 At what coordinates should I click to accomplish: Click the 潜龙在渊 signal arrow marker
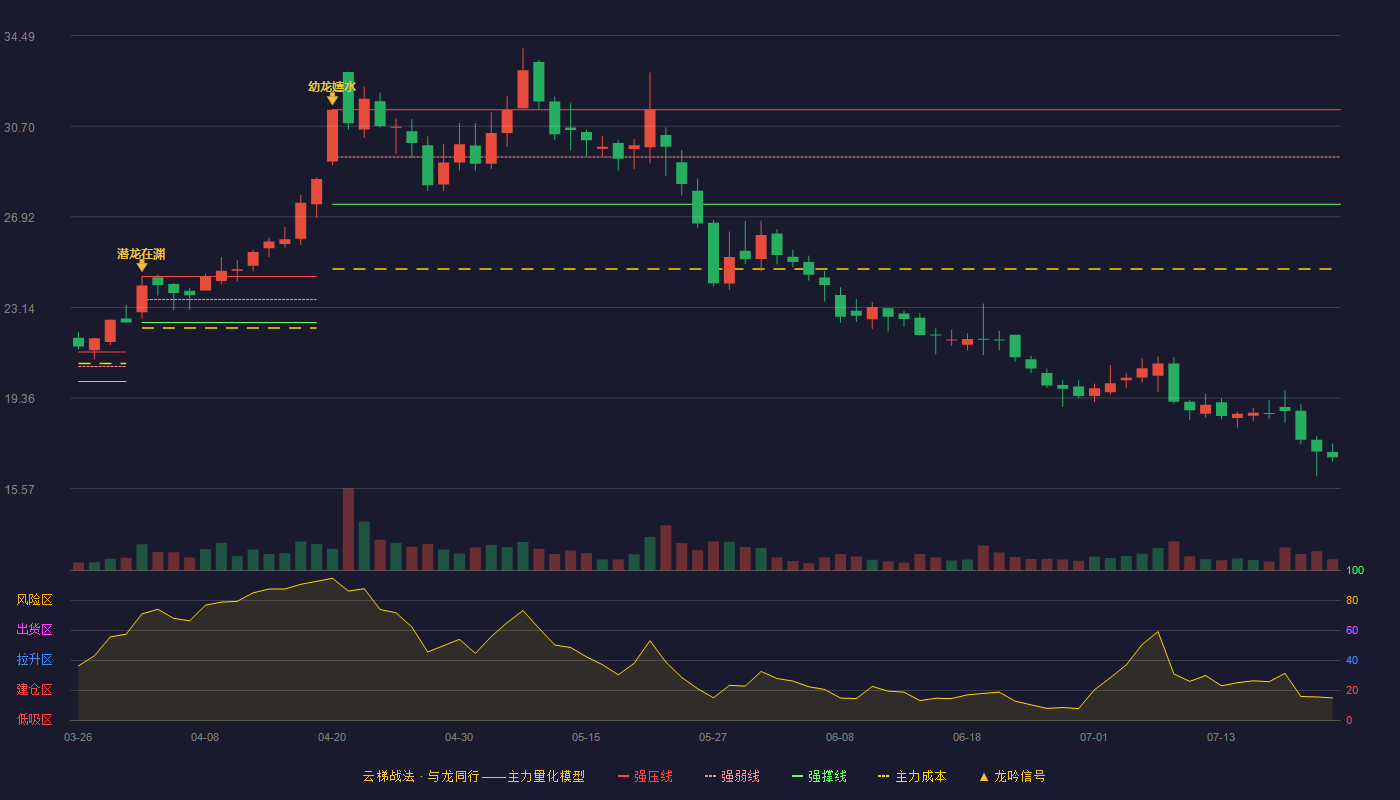coord(142,265)
